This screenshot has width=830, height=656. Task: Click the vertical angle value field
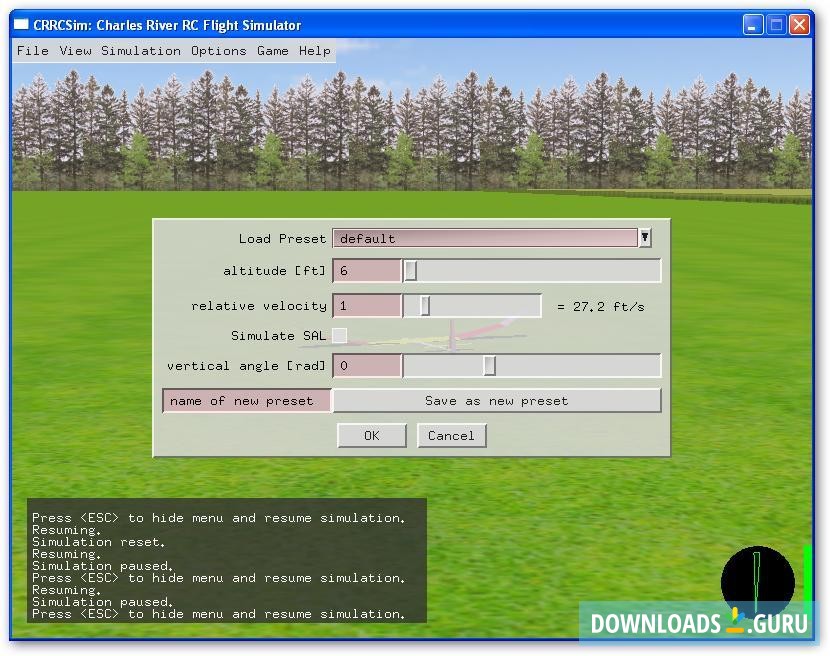pos(367,365)
